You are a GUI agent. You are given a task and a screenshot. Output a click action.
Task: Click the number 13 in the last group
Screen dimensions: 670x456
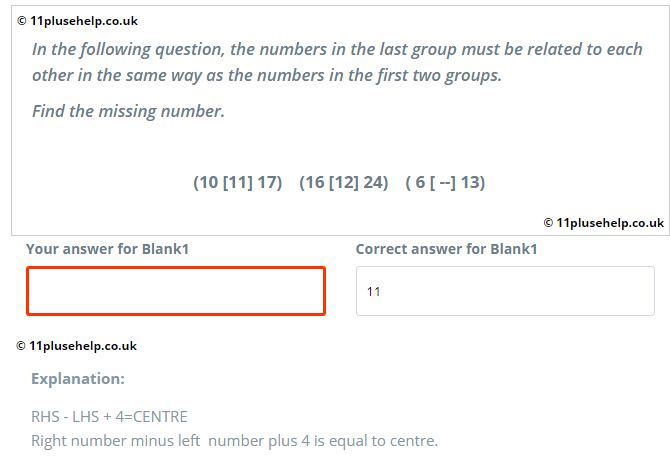(470, 182)
